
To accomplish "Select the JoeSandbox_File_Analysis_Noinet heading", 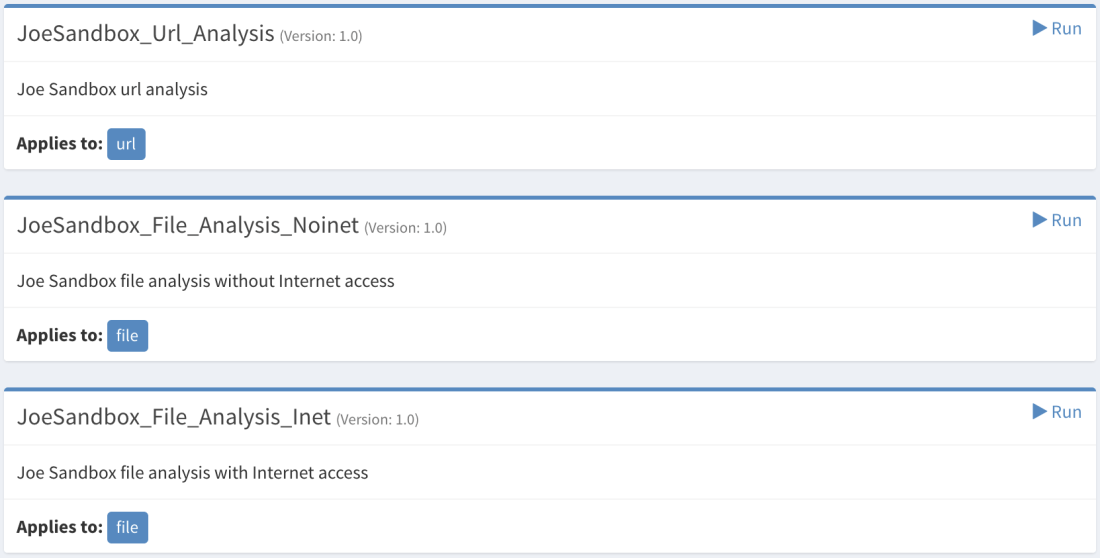I will 187,226.
